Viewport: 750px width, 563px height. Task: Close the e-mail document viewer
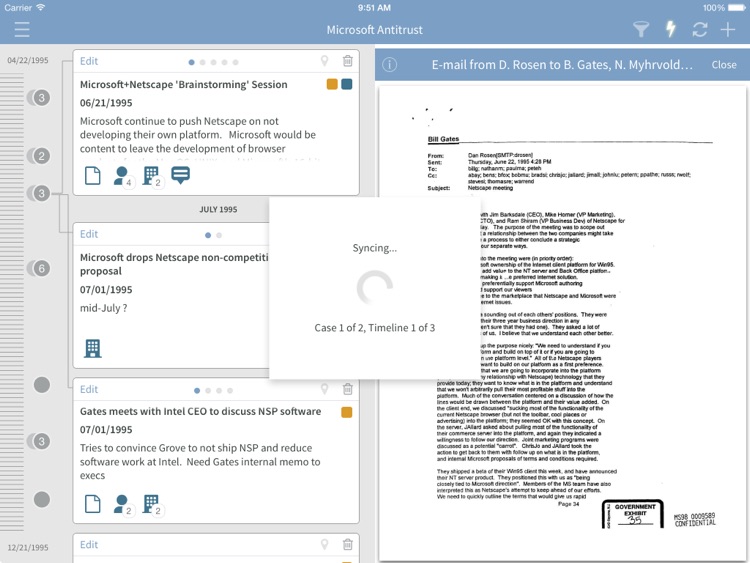(724, 65)
